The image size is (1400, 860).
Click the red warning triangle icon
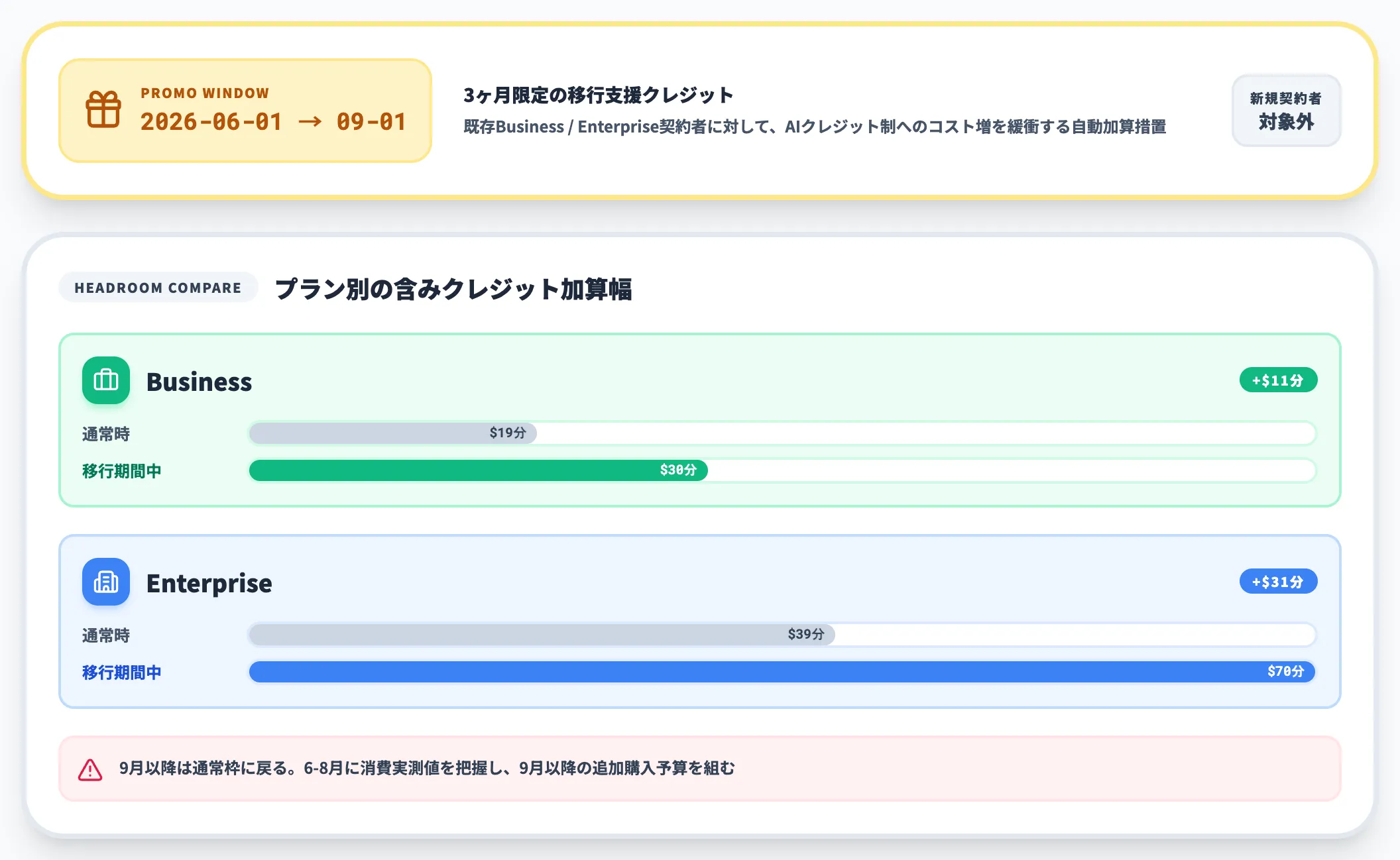click(x=90, y=769)
